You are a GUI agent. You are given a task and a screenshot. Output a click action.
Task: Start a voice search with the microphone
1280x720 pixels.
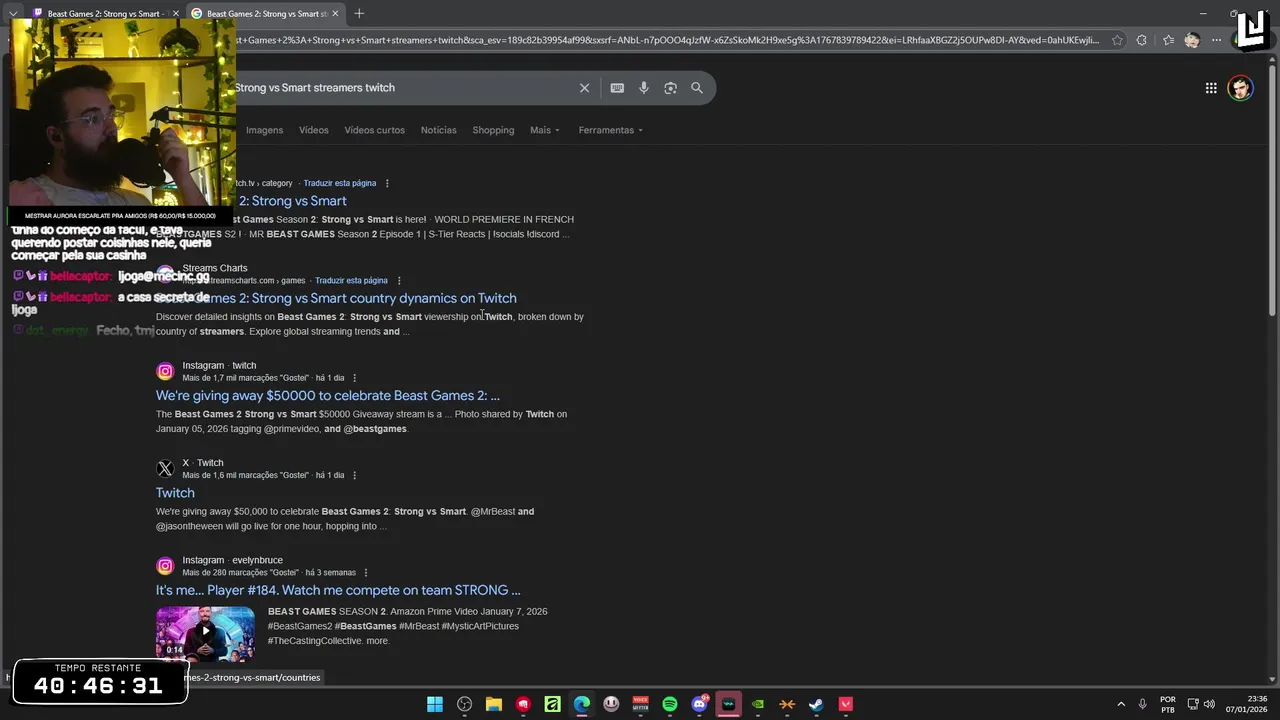[x=644, y=88]
